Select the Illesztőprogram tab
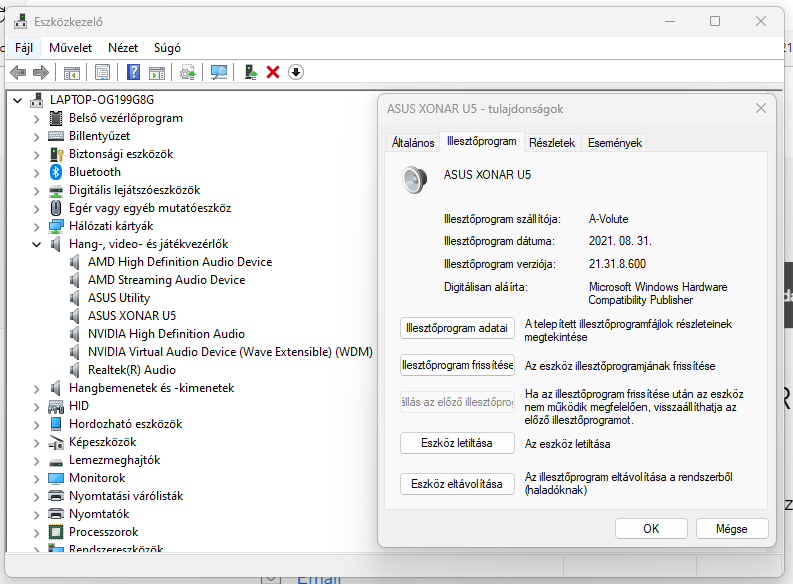793x584 pixels. (481, 142)
